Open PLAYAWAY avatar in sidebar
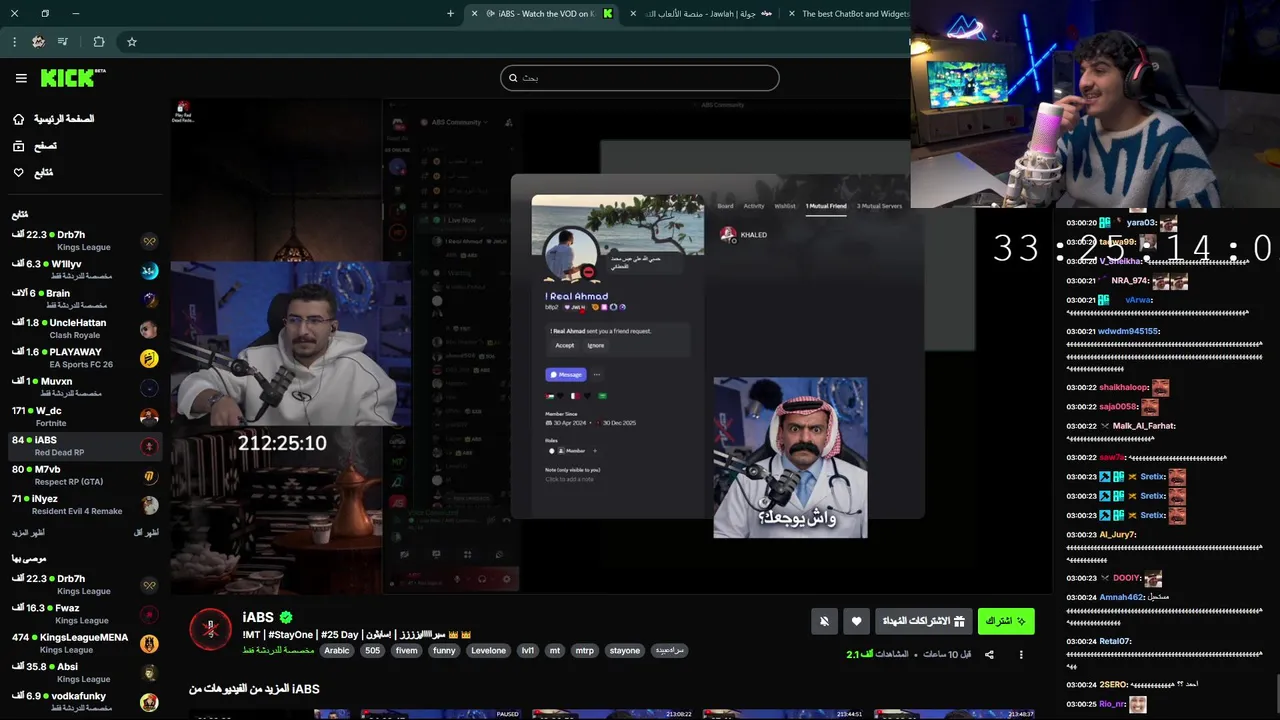The width and height of the screenshot is (1280, 720). [149, 358]
